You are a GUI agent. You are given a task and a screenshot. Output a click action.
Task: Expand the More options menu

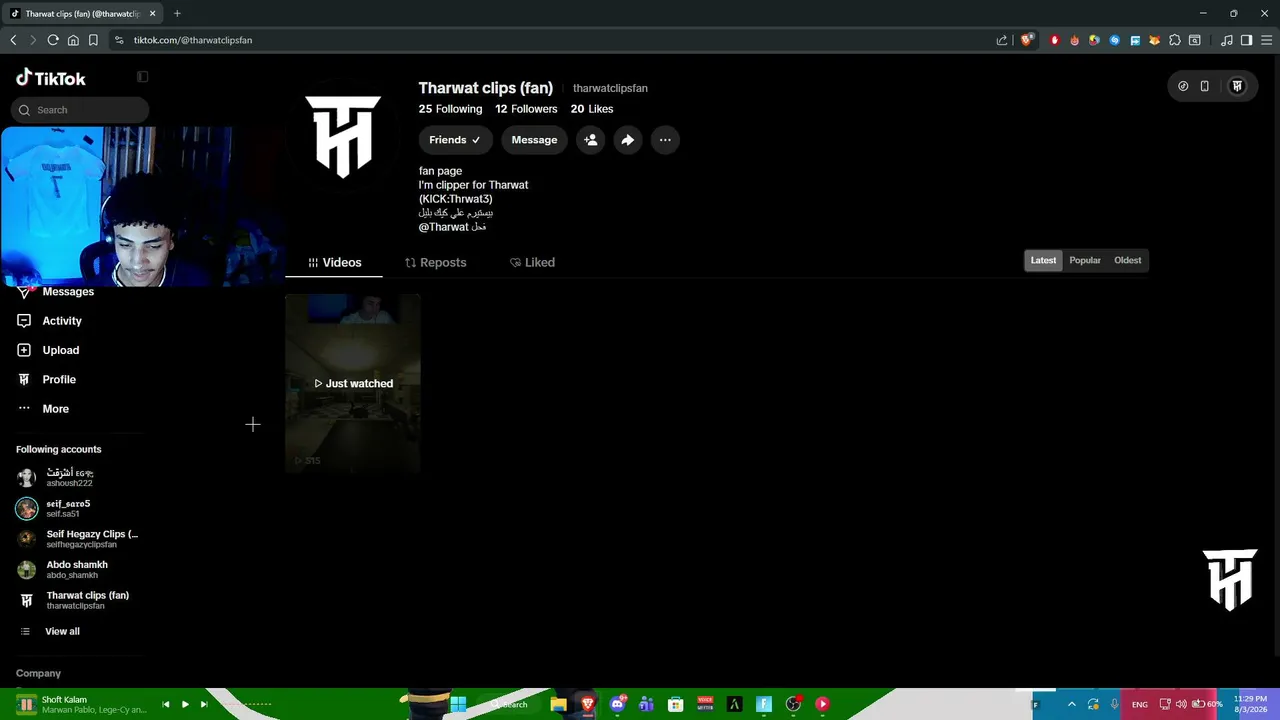click(43, 409)
